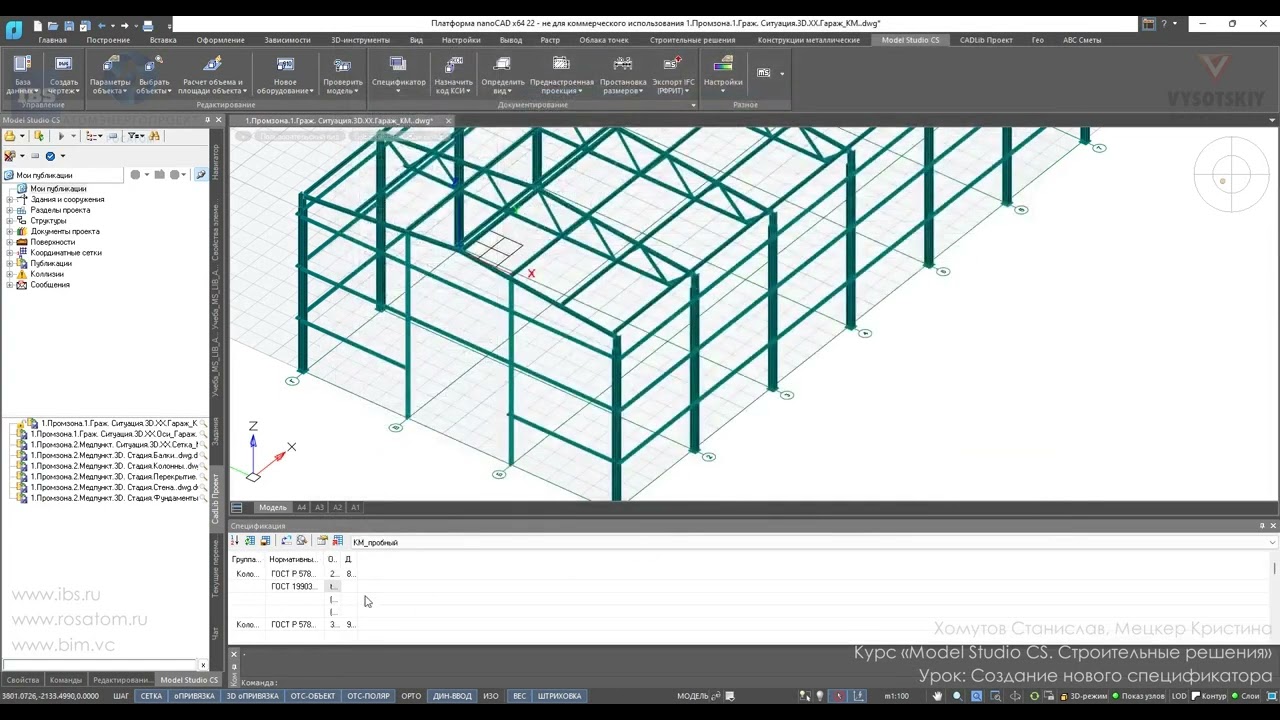Open Расчет объема и площади объекта
The width and height of the screenshot is (1280, 720).
[x=213, y=74]
